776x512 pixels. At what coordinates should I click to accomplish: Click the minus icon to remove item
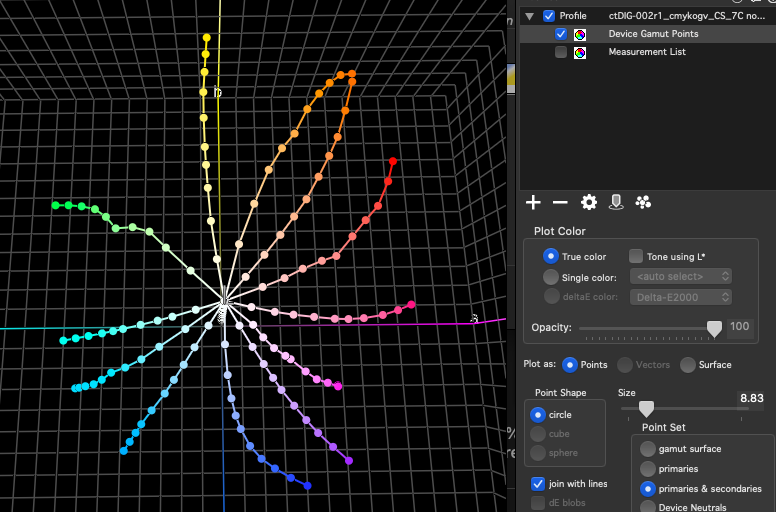pos(560,203)
